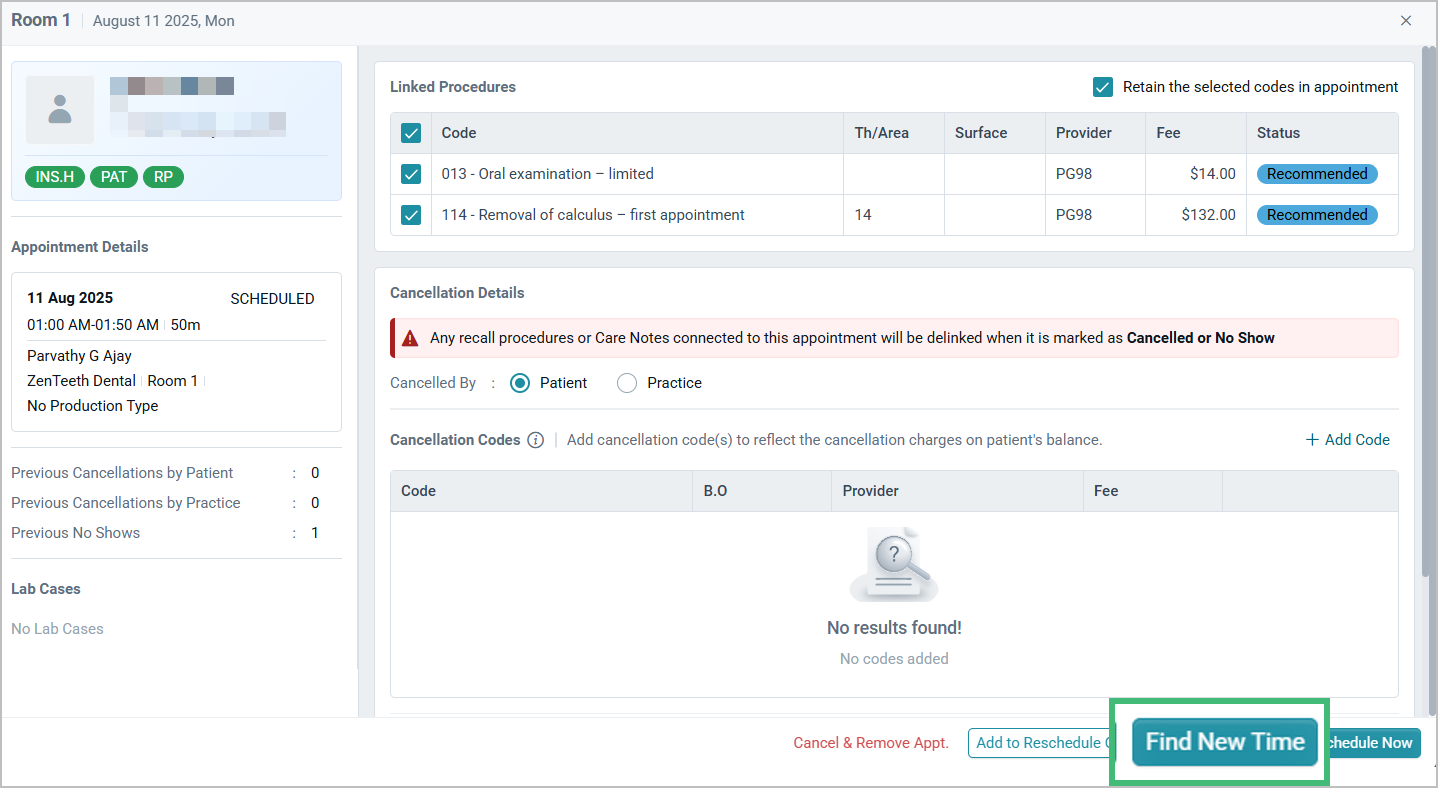The width and height of the screenshot is (1438, 788).
Task: Click the magnifier illustration in No results found
Action: tap(893, 562)
